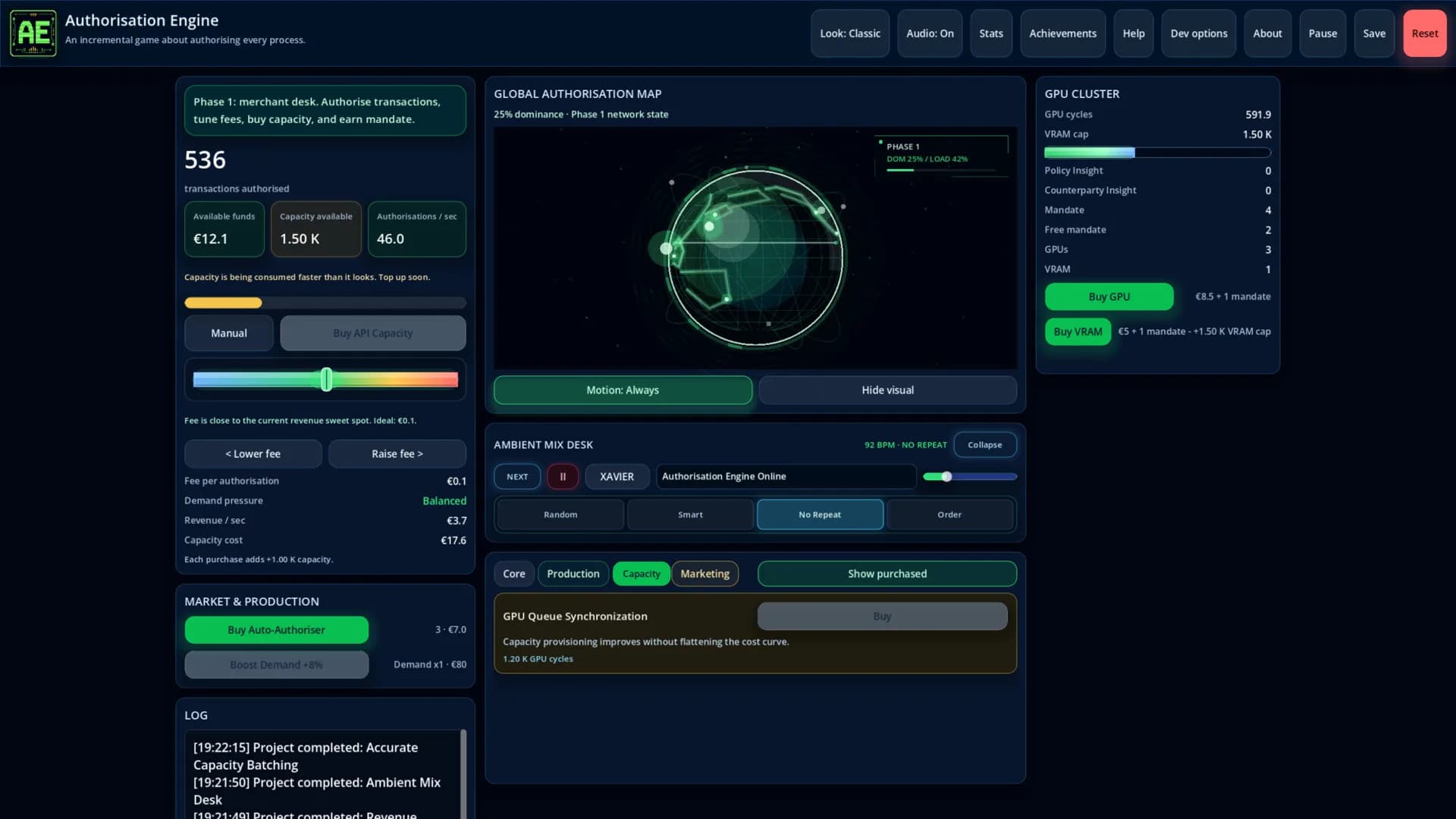Image resolution: width=1456 pixels, height=819 pixels.
Task: Collapse the Ambient Mix Desk
Action: pyautogui.click(x=984, y=444)
